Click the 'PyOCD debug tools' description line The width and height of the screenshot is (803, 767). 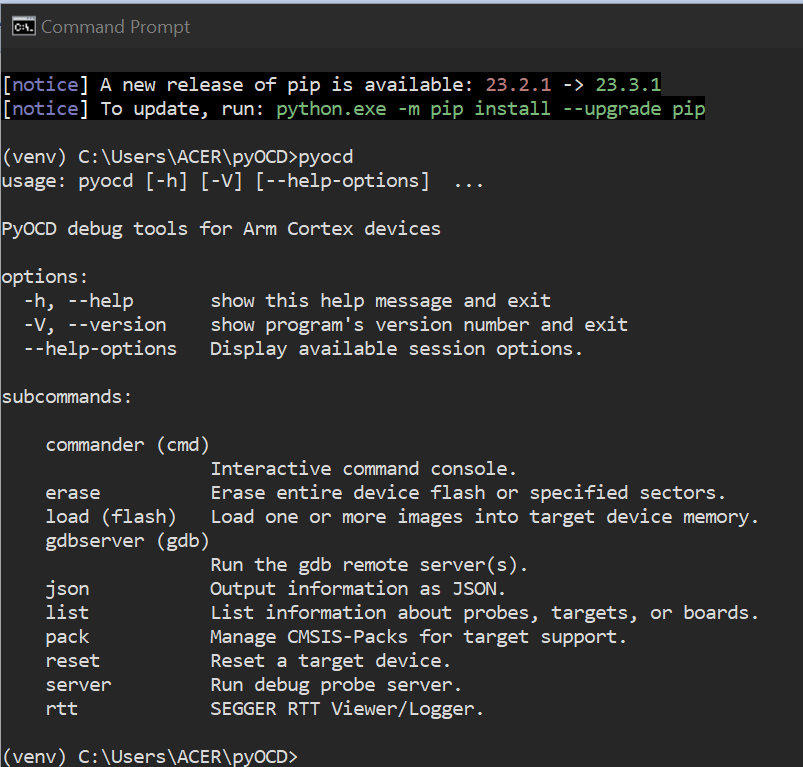click(x=221, y=229)
